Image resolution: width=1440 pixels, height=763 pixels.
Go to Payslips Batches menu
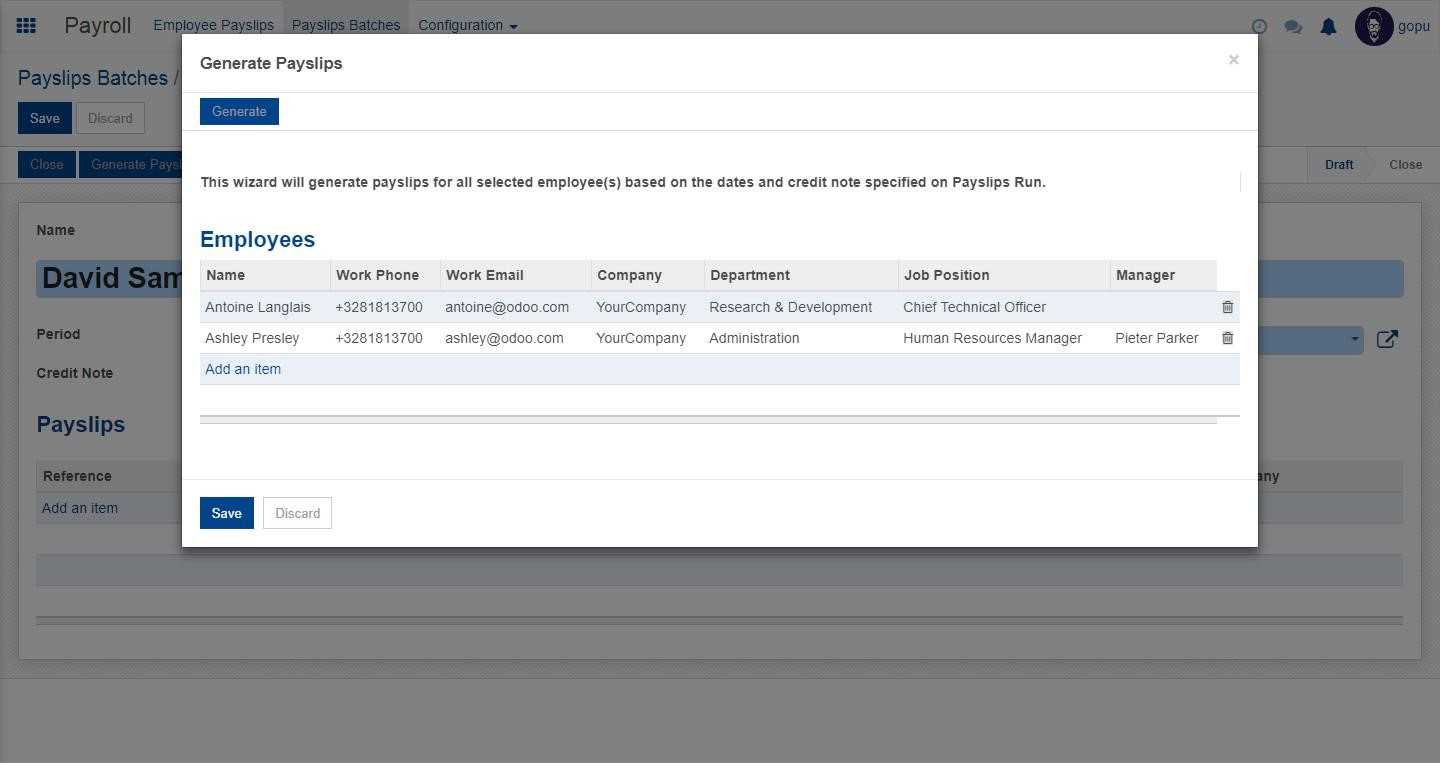[x=345, y=25]
